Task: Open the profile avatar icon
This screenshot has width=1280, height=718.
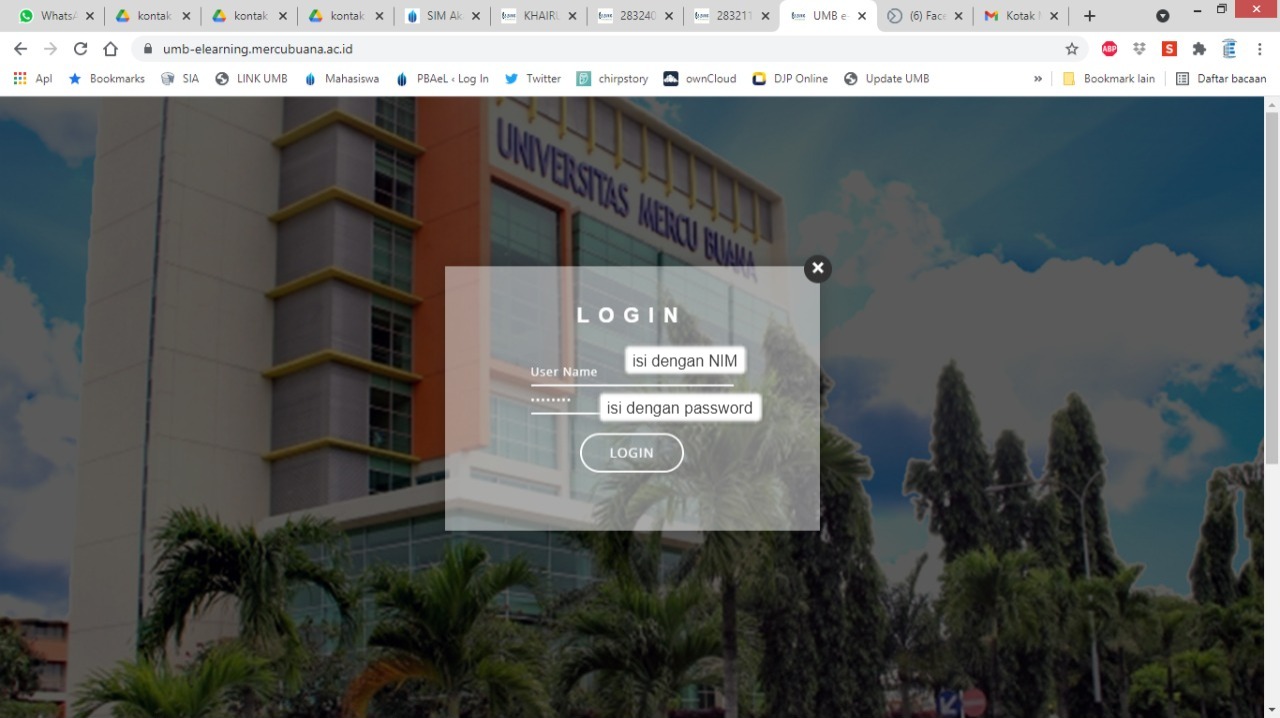Action: click(x=1229, y=48)
